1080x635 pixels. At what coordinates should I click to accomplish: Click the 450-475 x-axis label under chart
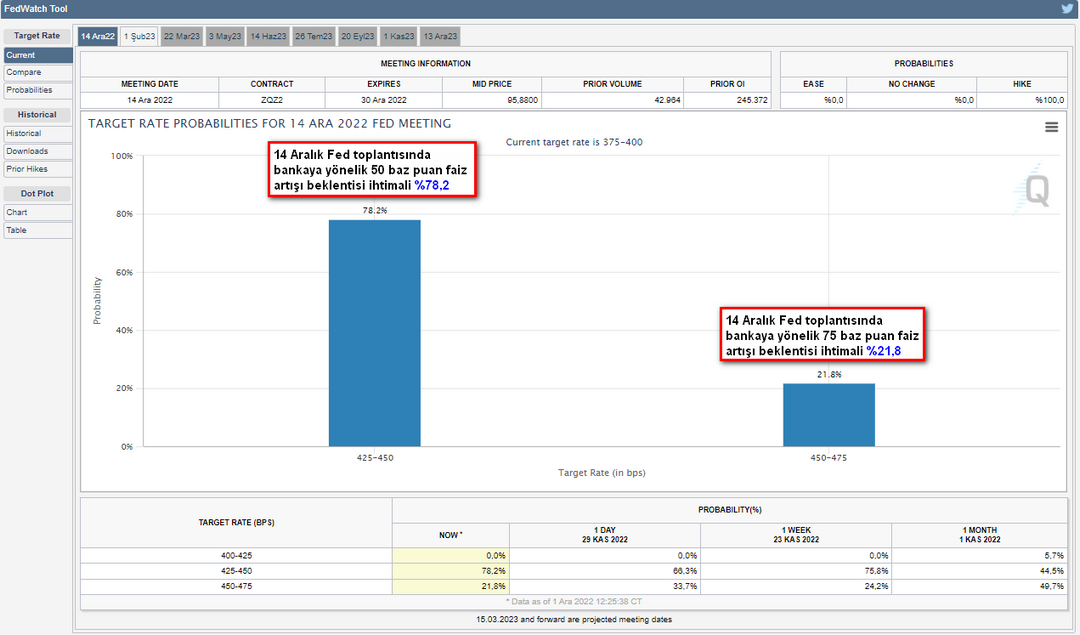click(x=829, y=458)
